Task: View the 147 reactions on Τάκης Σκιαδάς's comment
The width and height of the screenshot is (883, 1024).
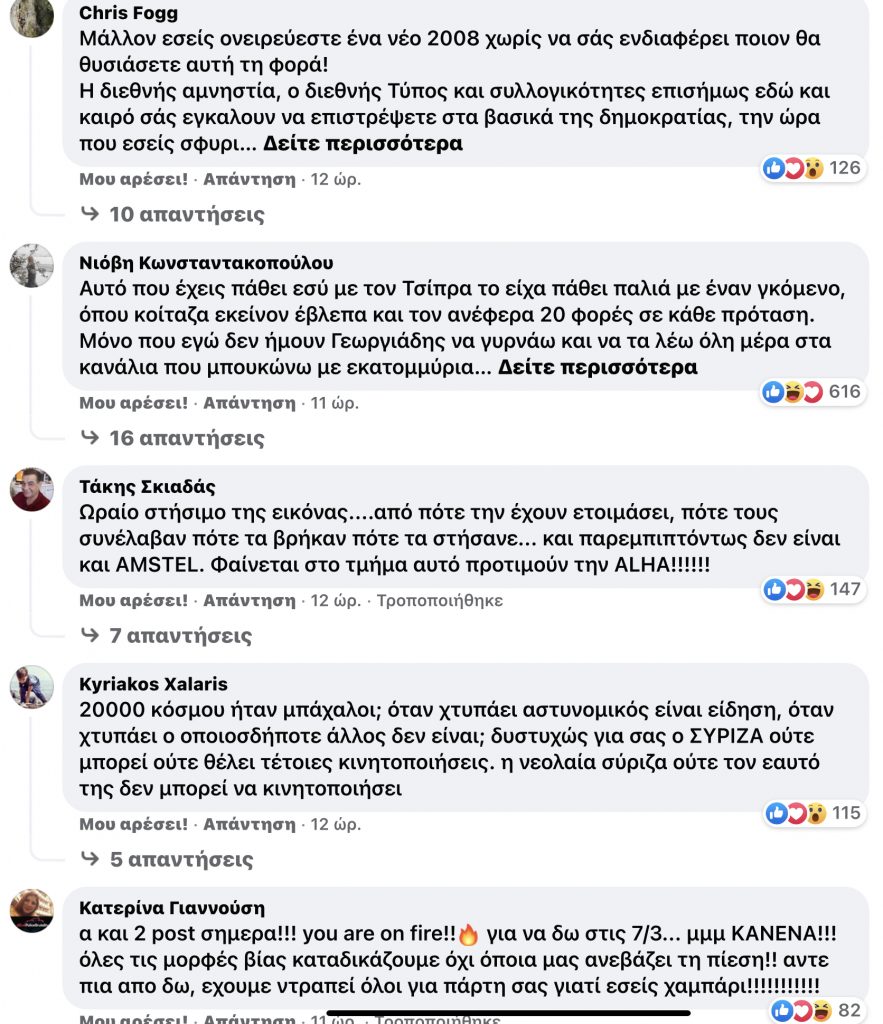Action: coord(812,589)
